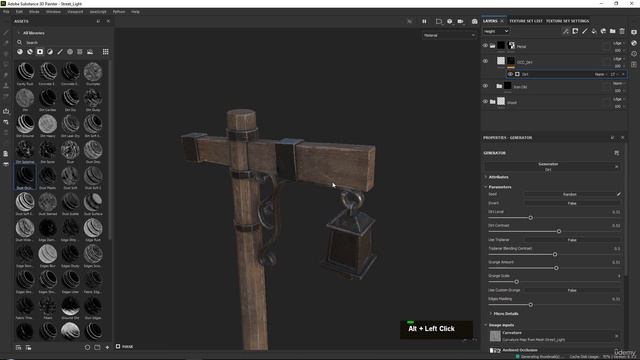Collapse the Image inputs section
Screen dimensions: 640x360
501,325
